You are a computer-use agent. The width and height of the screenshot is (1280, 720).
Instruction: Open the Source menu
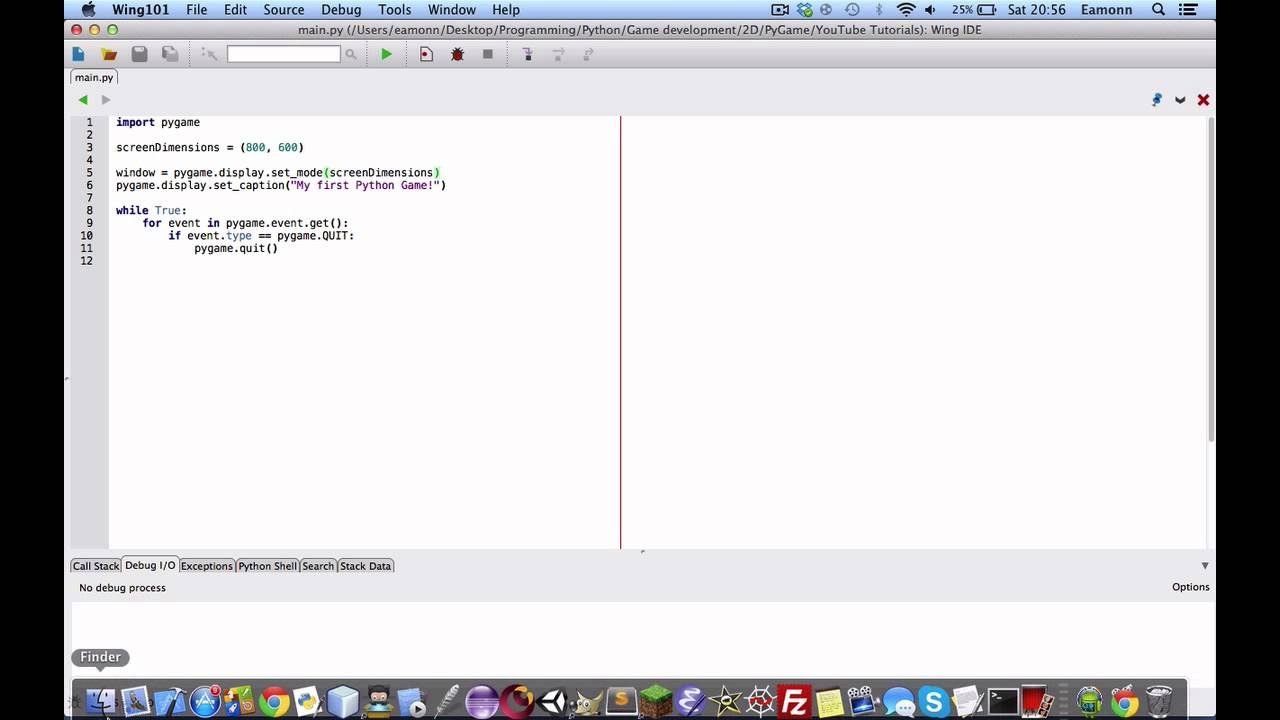point(284,9)
